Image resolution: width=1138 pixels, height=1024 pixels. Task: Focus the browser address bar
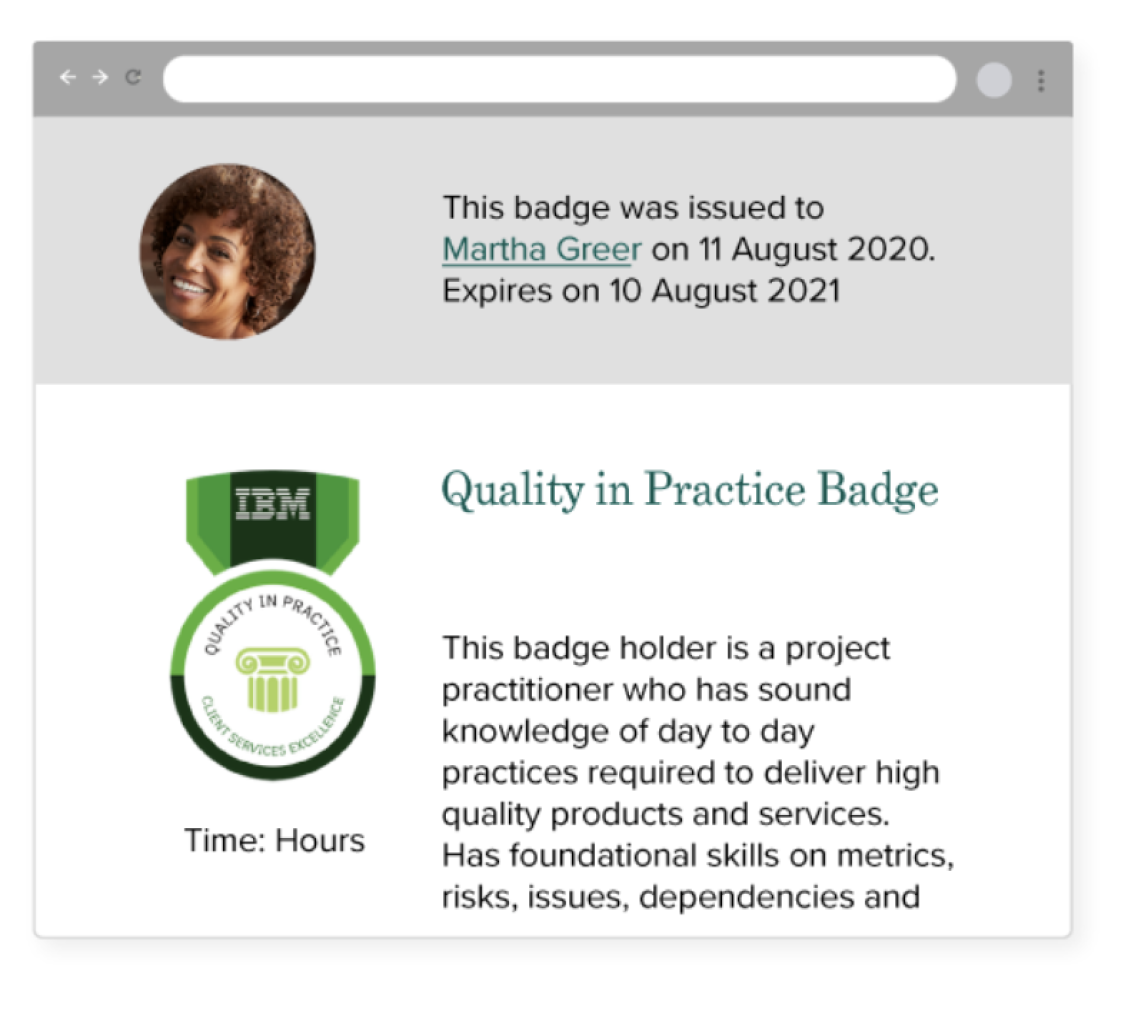pos(560,79)
